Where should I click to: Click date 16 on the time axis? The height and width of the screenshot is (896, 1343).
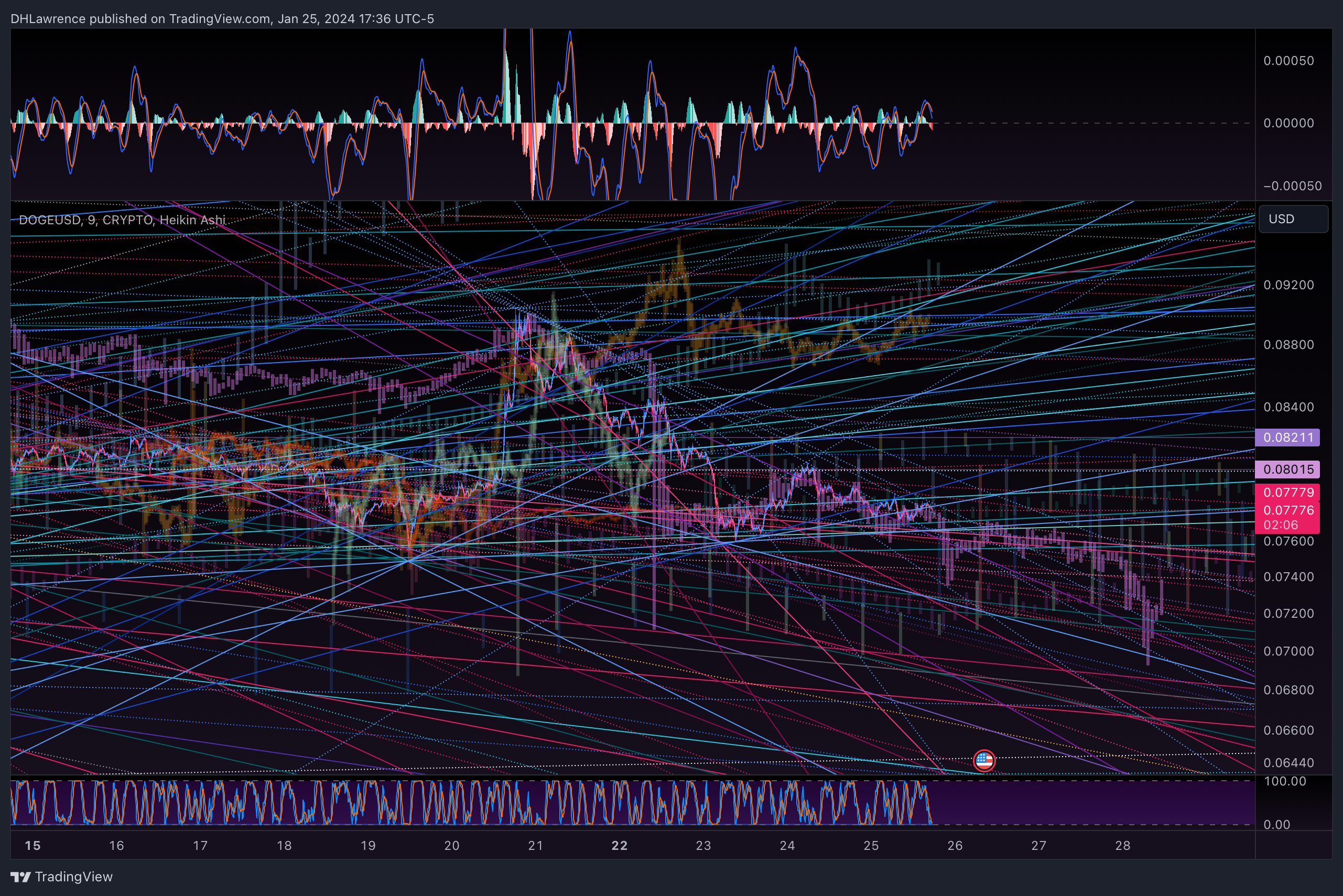click(116, 846)
